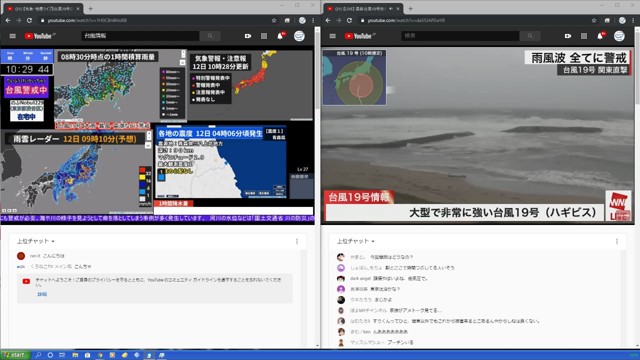This screenshot has height=360, width=640.
Task: Open the YouTube guide menu in left window
Action: point(13,36)
